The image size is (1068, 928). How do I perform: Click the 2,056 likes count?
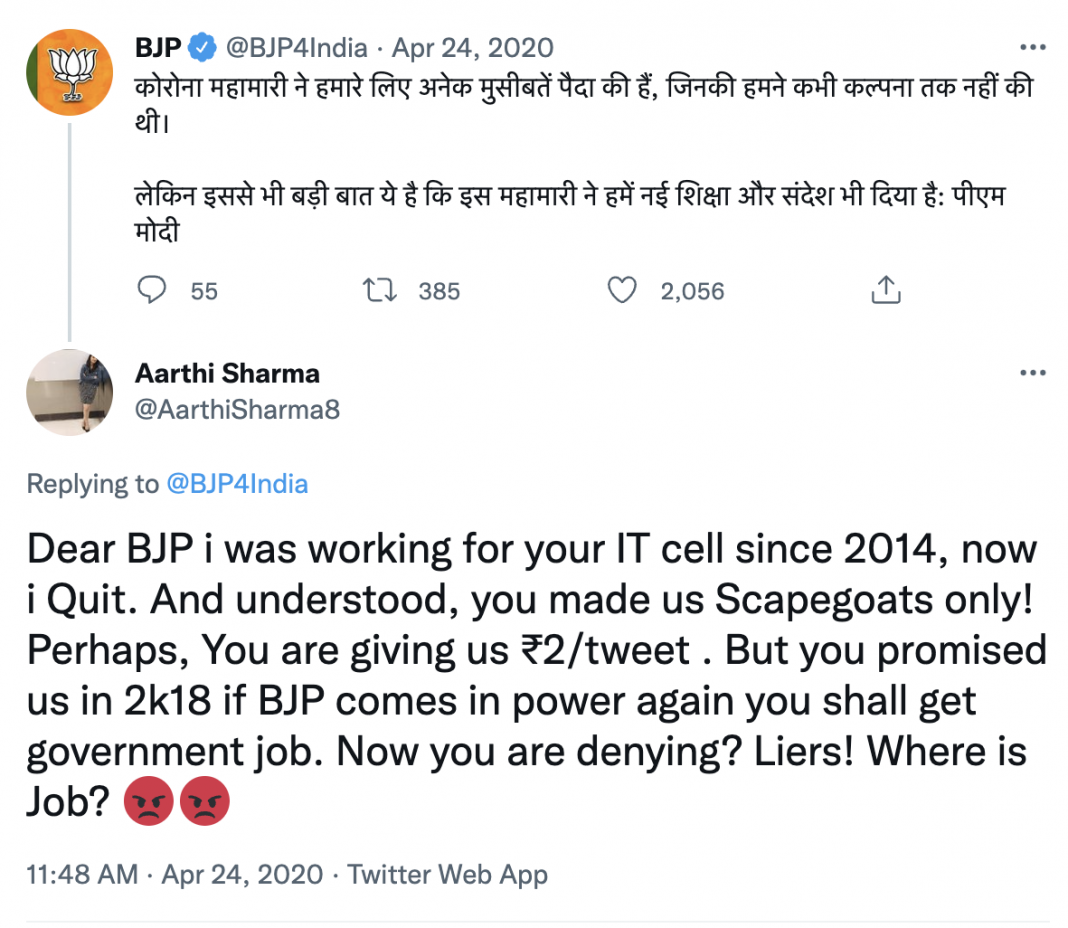(x=692, y=291)
